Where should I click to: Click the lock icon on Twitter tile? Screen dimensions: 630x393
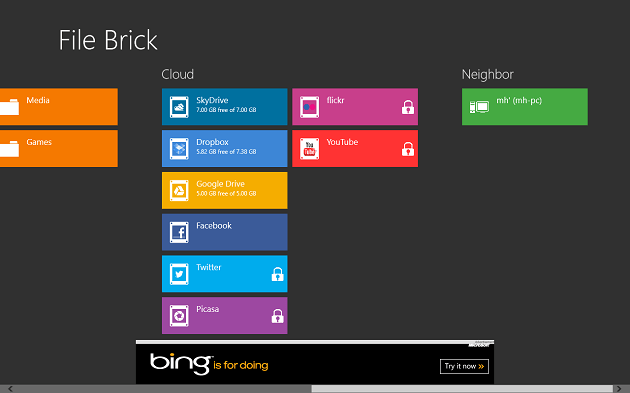click(x=278, y=274)
